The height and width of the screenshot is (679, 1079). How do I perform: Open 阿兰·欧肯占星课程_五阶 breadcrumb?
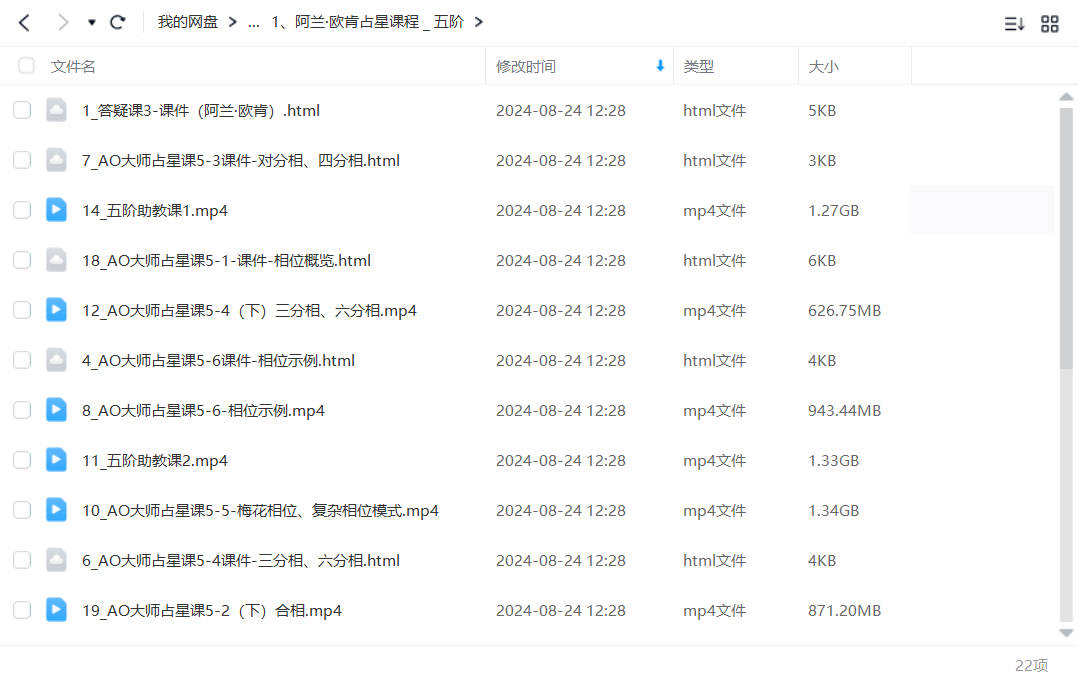[367, 22]
